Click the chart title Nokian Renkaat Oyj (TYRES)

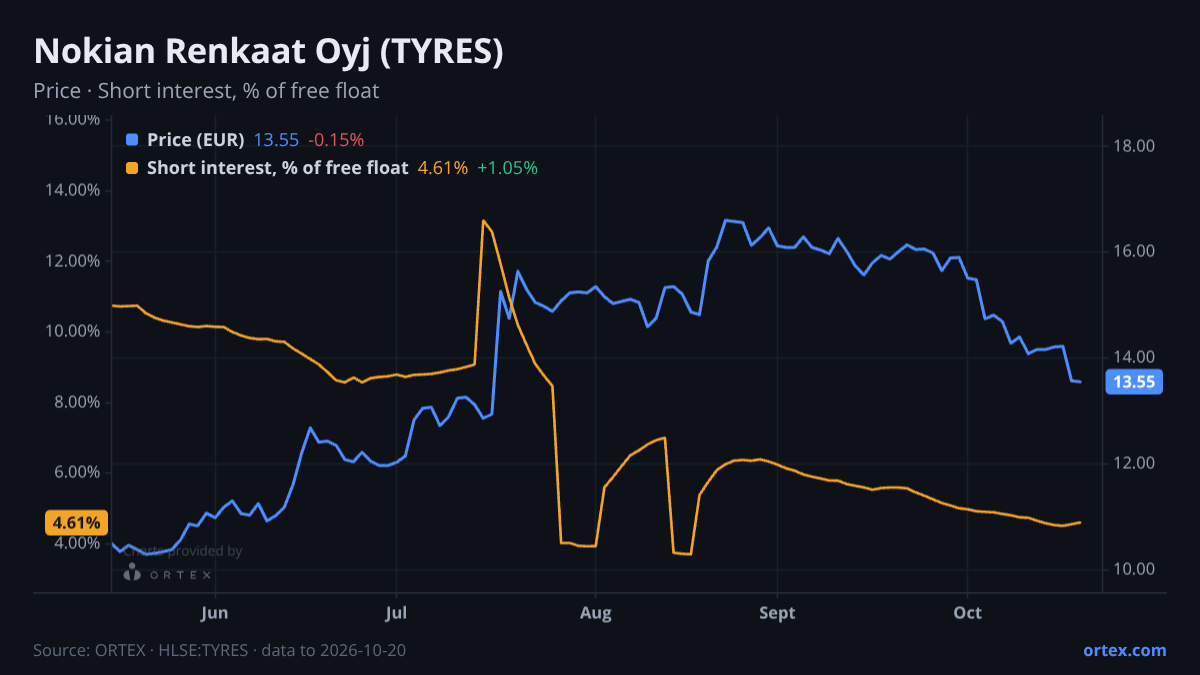click(269, 52)
